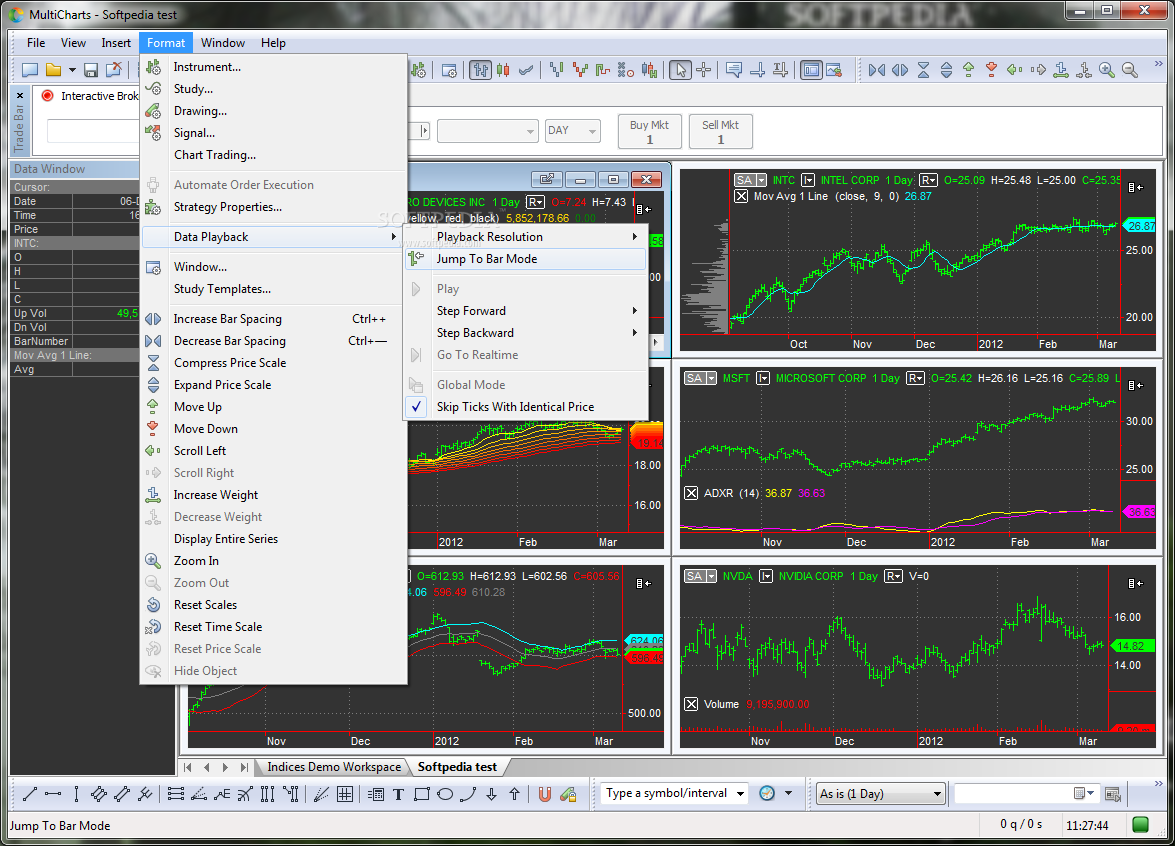Open the symbol/interval dropdown arrow
The image size is (1175, 846).
pyautogui.click(x=740, y=794)
